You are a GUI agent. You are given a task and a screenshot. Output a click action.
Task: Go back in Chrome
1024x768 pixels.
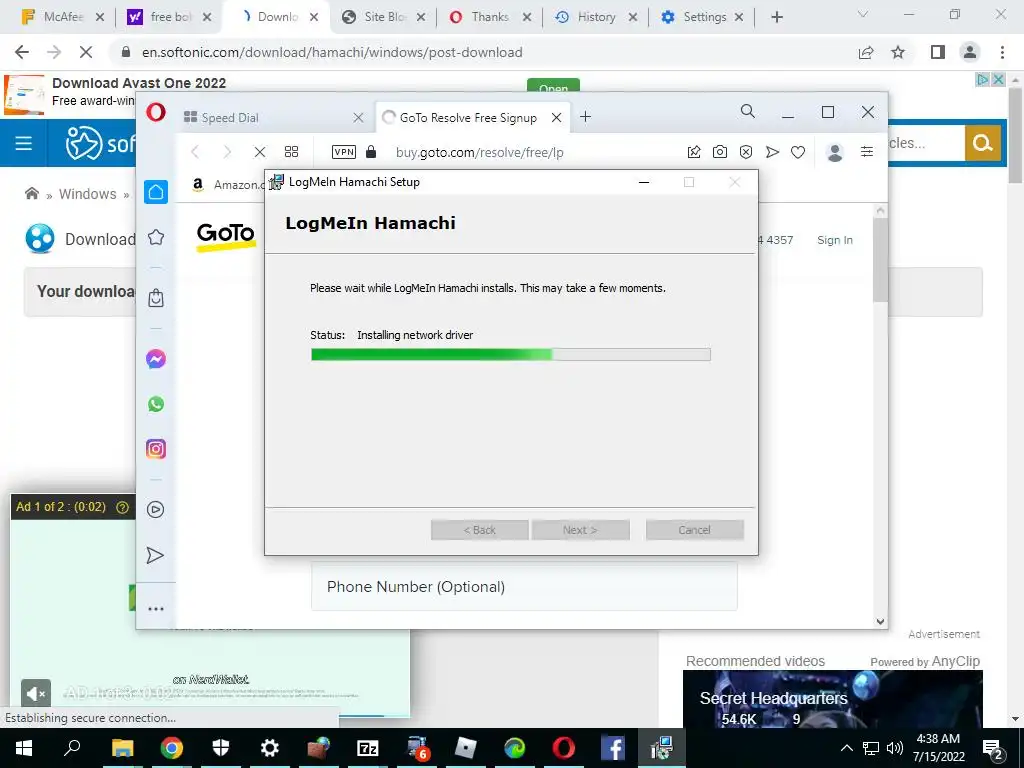pos(22,52)
